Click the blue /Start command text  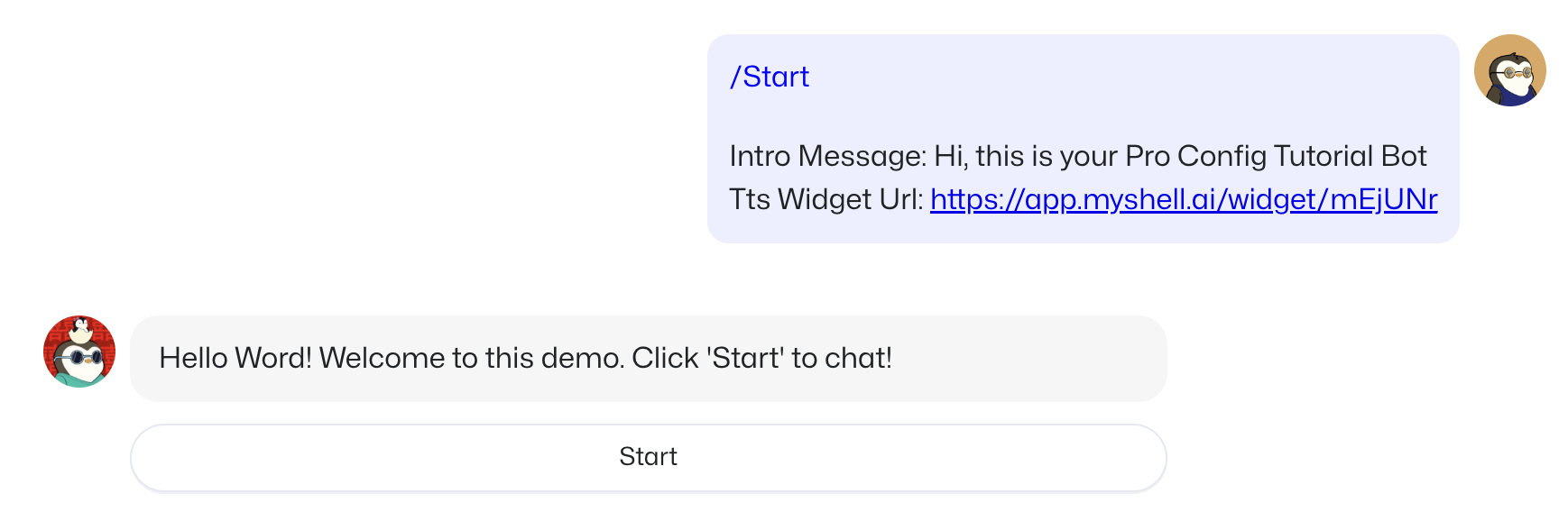point(769,77)
